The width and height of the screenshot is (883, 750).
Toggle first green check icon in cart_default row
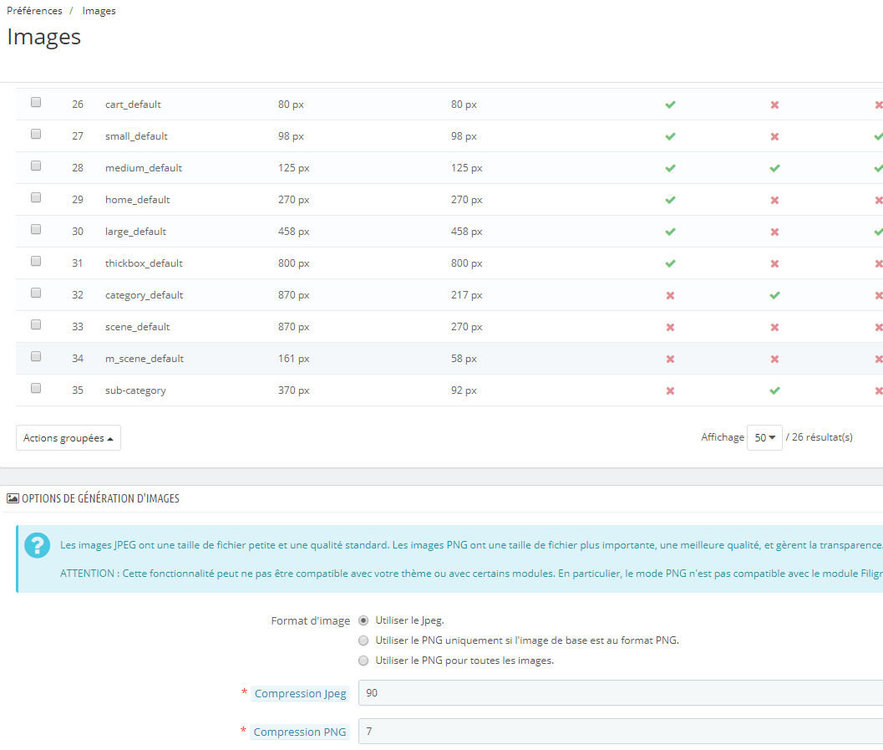(670, 105)
